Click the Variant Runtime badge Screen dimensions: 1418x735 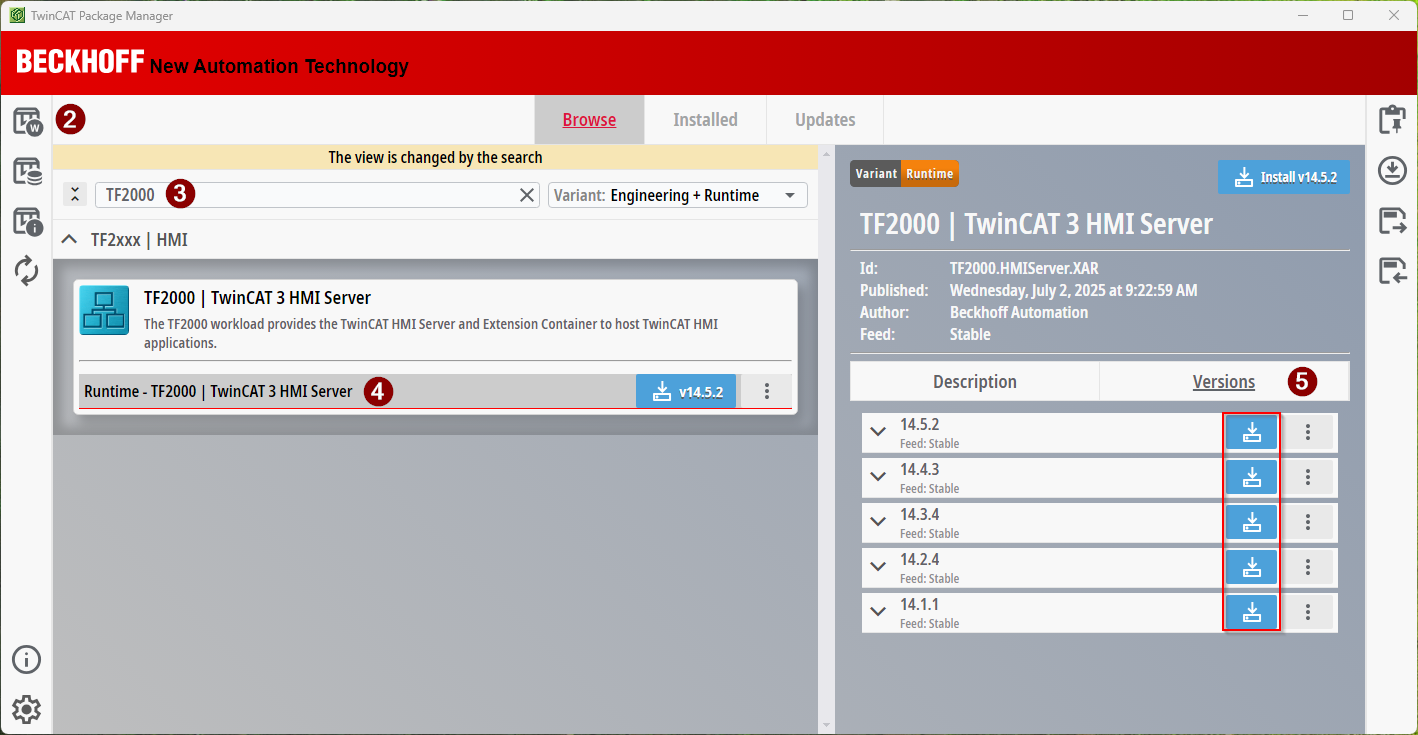[x=905, y=173]
